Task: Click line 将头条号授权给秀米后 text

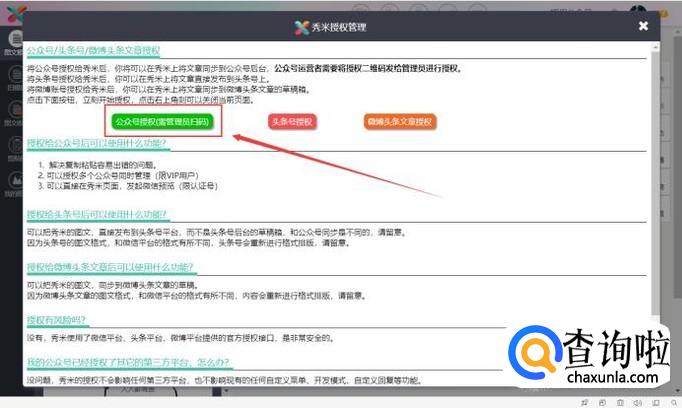Action: pos(148,79)
